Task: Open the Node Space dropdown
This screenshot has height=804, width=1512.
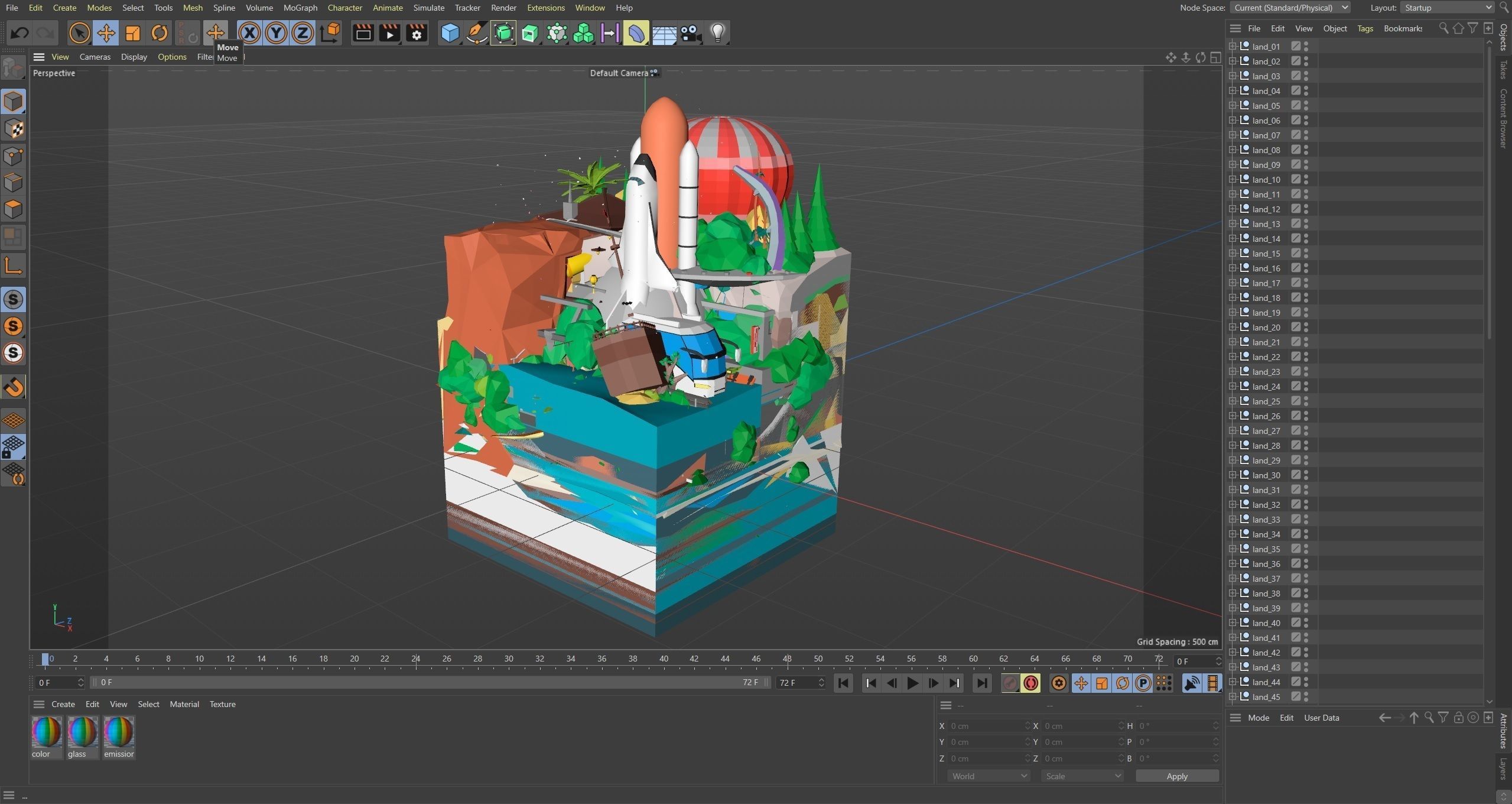Action: click(x=1290, y=8)
